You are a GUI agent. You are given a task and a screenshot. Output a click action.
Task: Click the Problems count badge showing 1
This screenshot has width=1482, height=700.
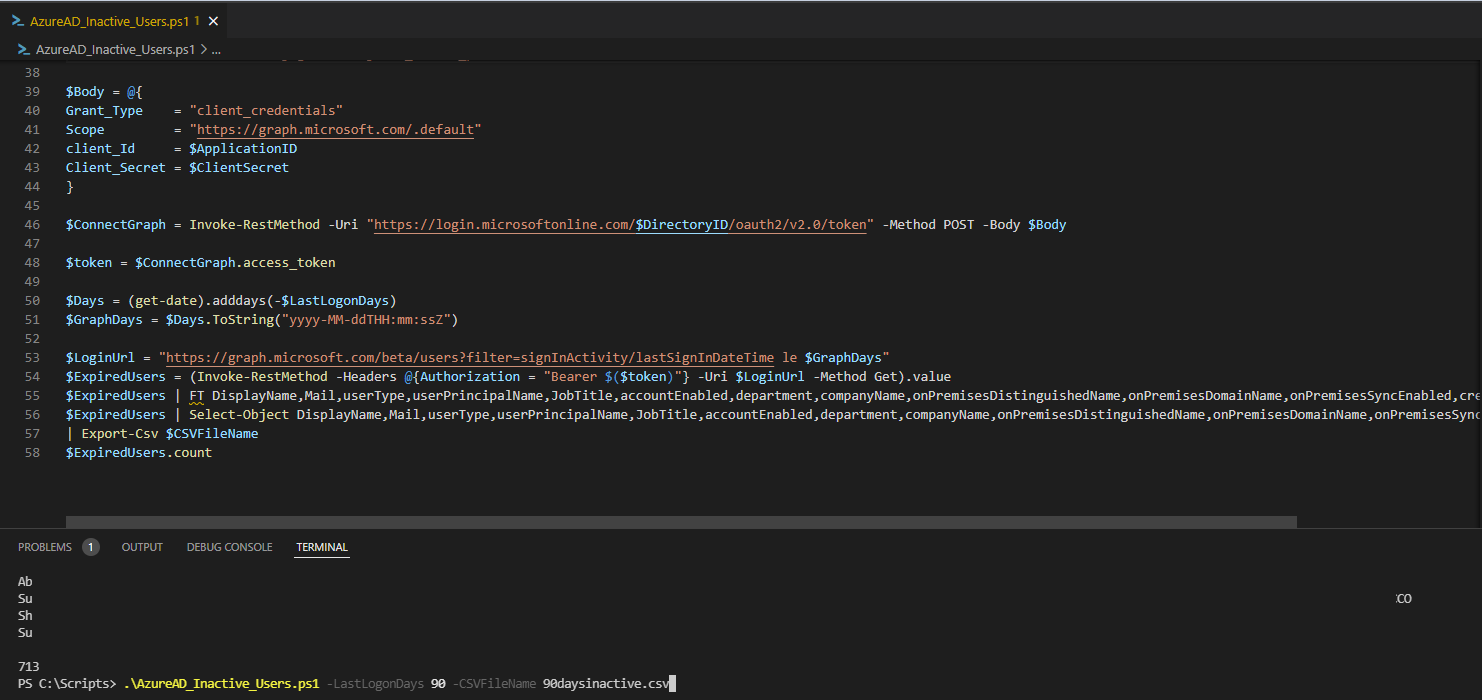coord(91,547)
